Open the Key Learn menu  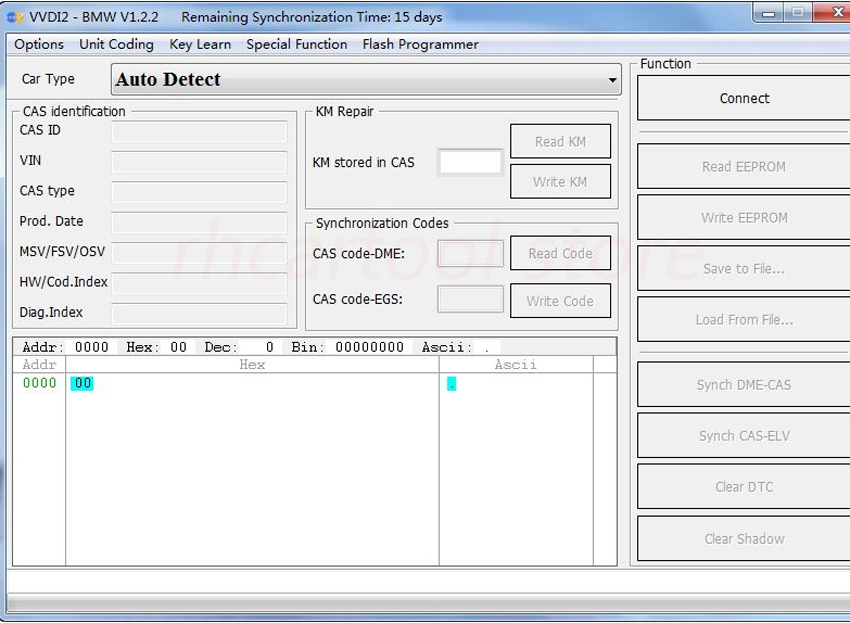click(200, 44)
